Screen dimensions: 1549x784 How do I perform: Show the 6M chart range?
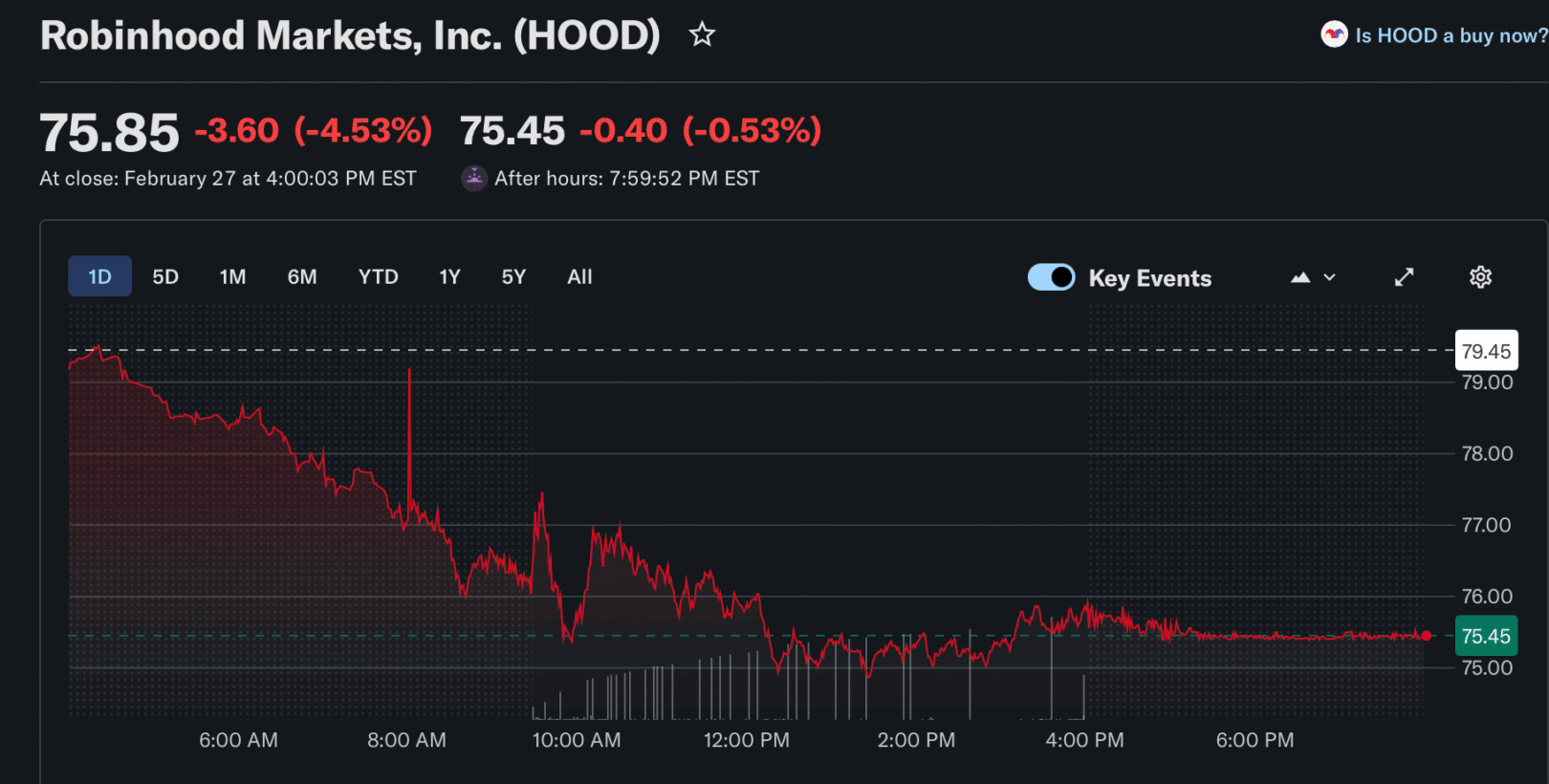coord(302,277)
